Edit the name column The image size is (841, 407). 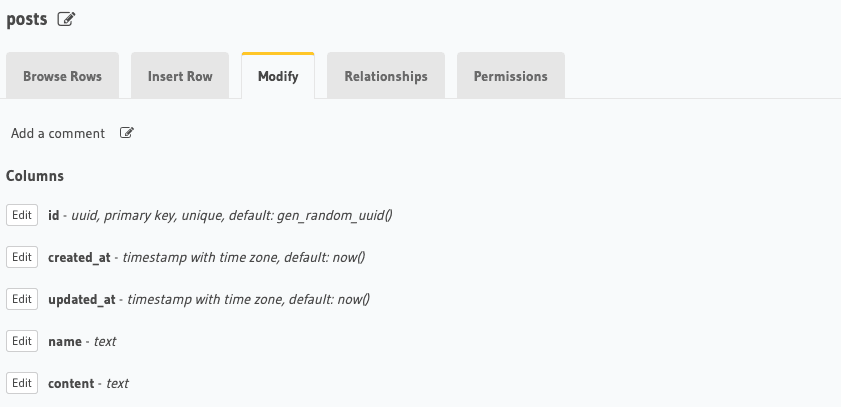(22, 341)
